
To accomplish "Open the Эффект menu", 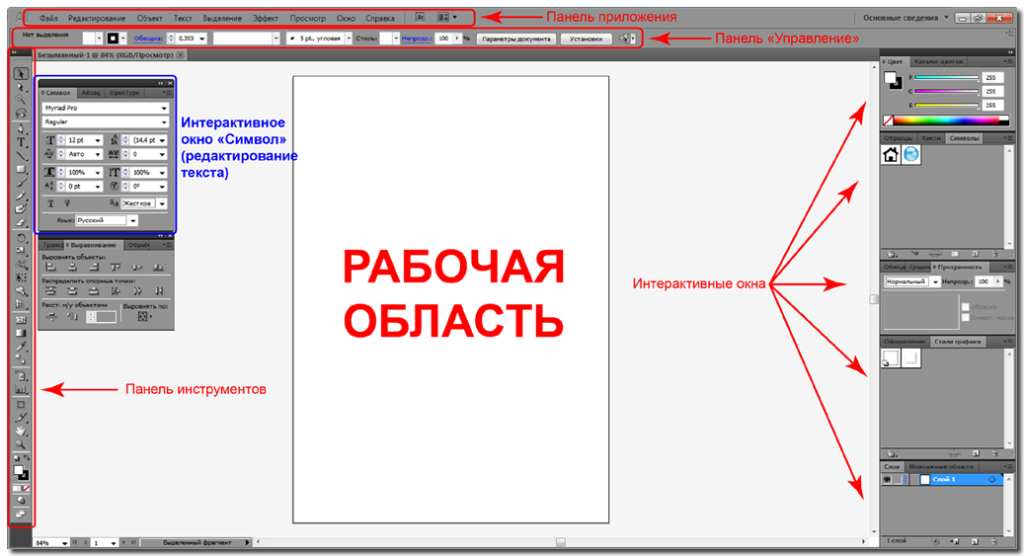I will point(265,18).
